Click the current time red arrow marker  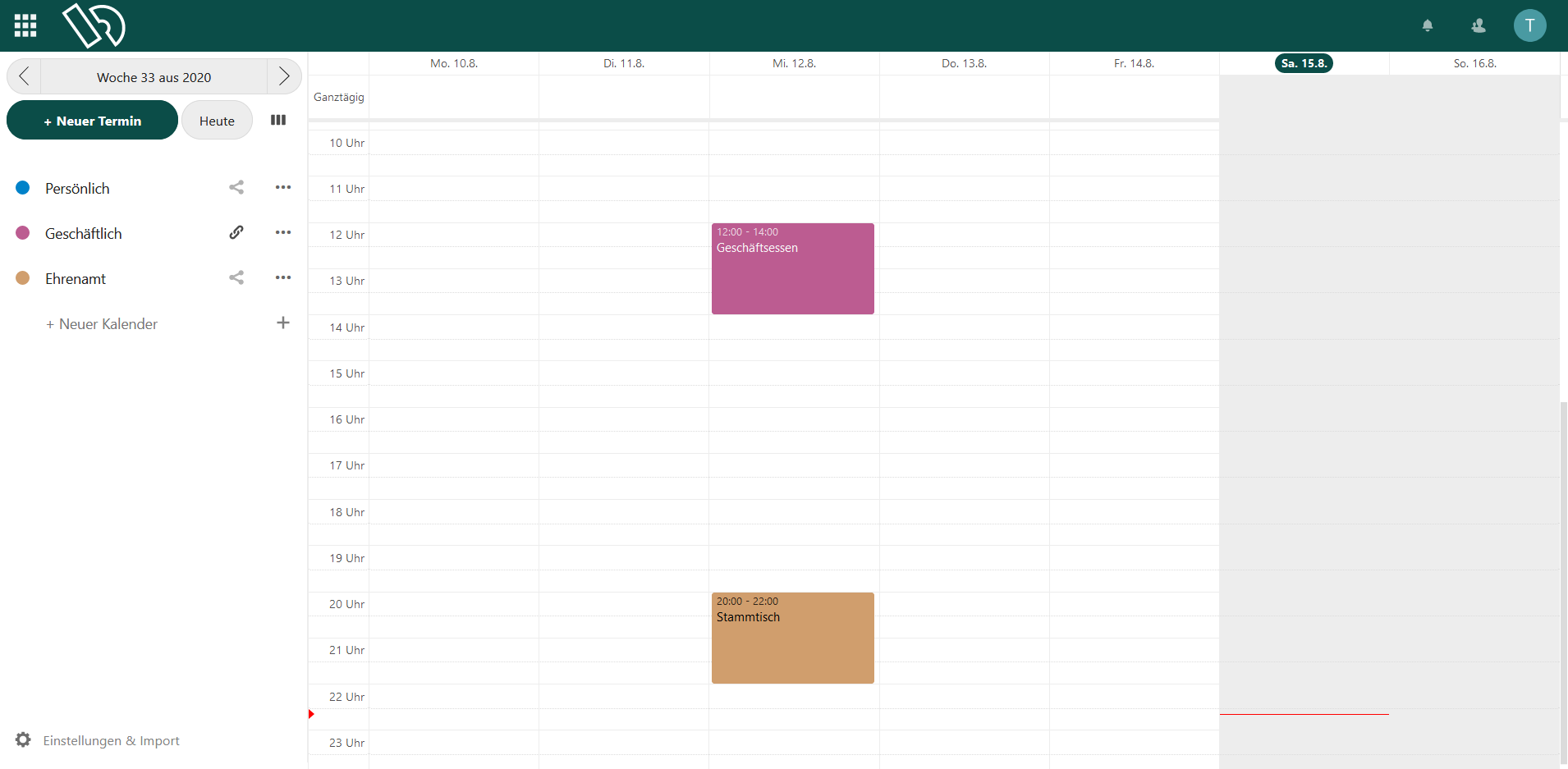tap(311, 714)
